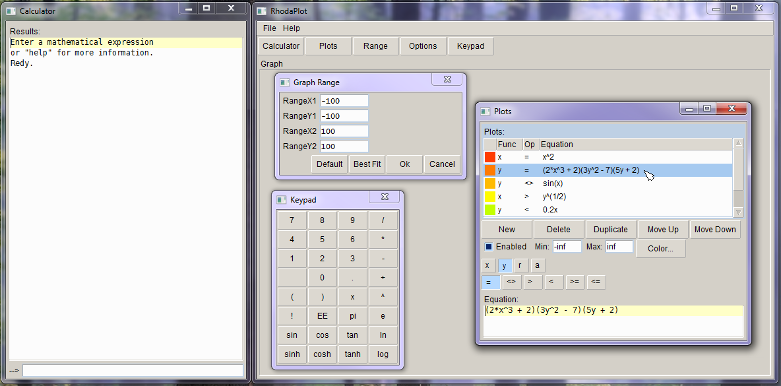Tap keypad ln key
The width and height of the screenshot is (781, 386).
(383, 335)
